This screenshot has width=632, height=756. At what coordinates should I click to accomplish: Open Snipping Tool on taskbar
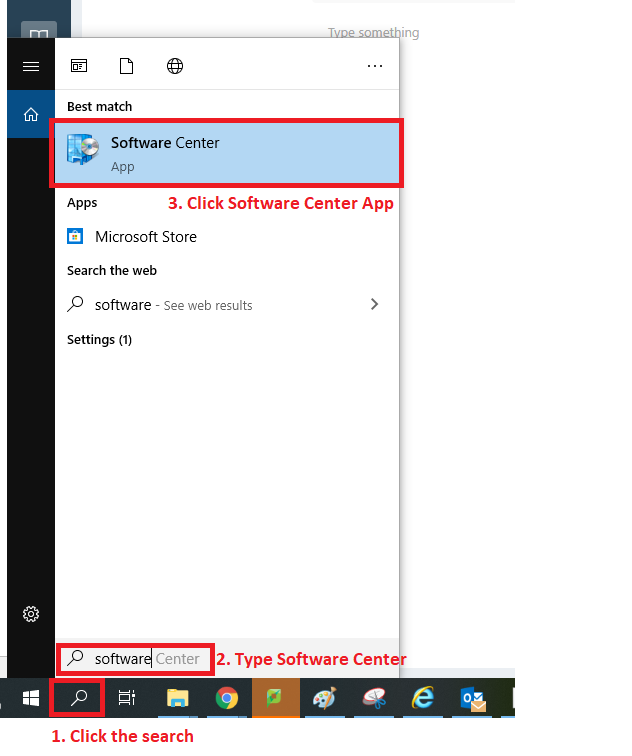[x=374, y=698]
